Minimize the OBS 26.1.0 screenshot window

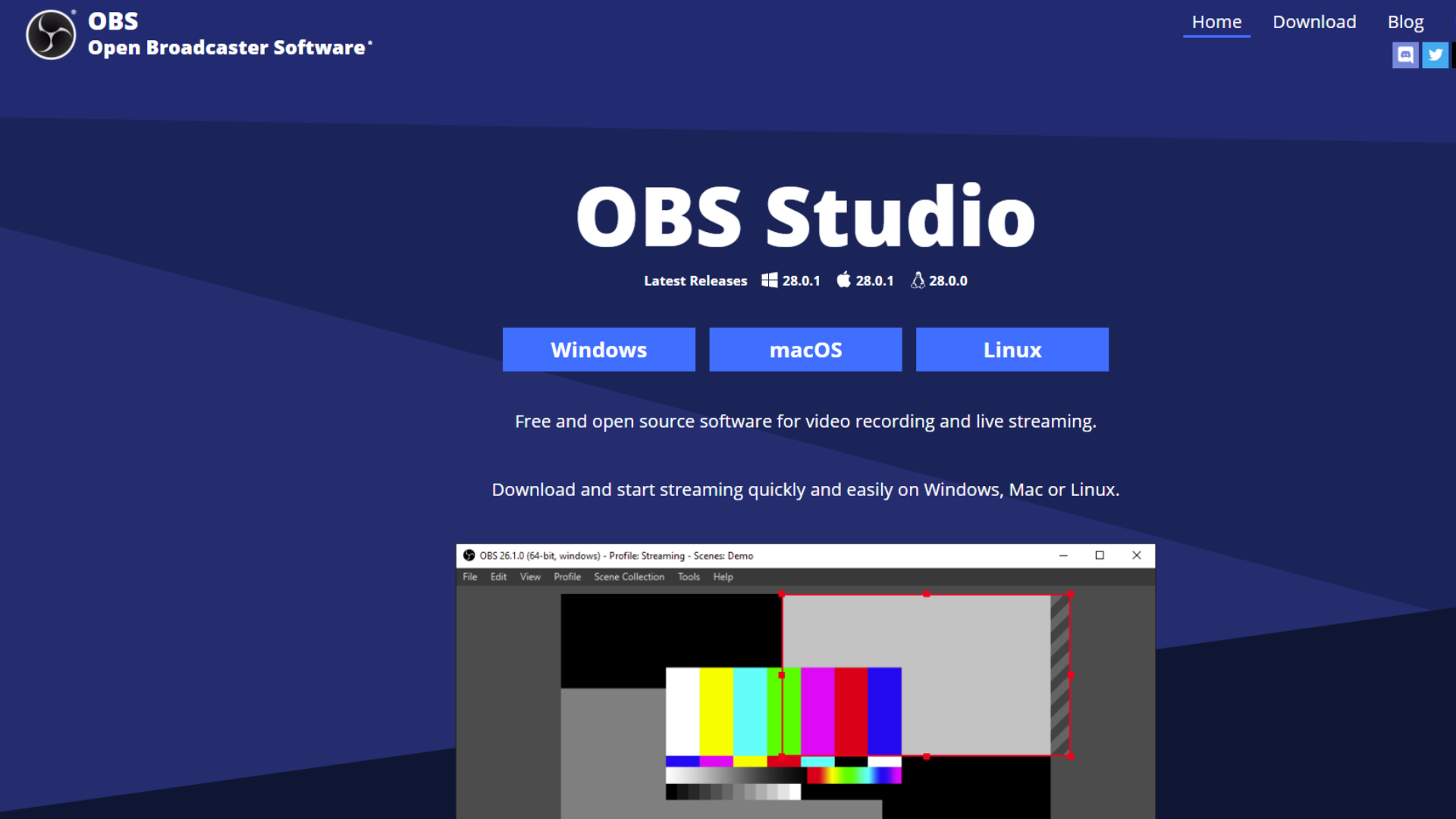1063,555
